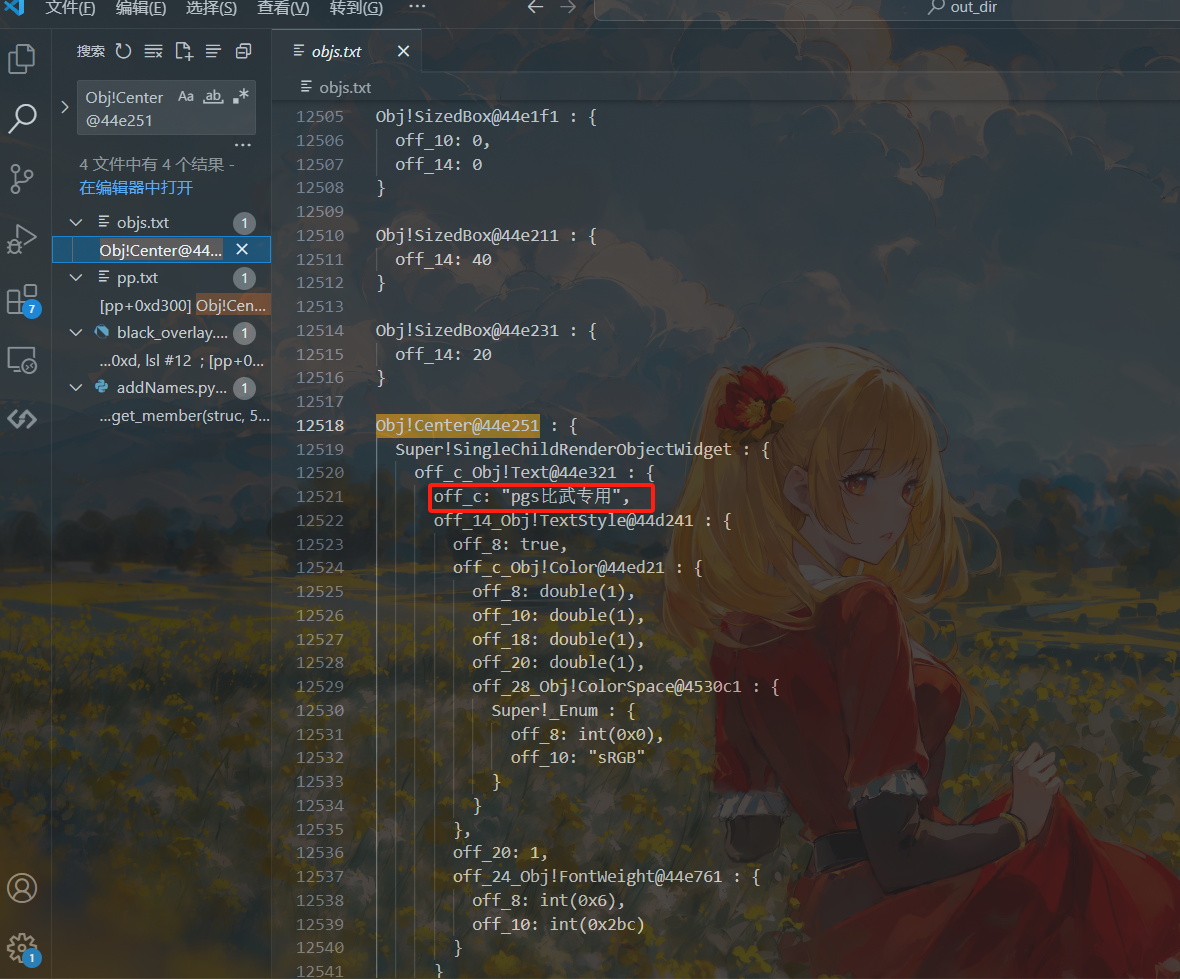
Task: Open the code-brackets icon view in activity bar
Action: [x=22, y=418]
